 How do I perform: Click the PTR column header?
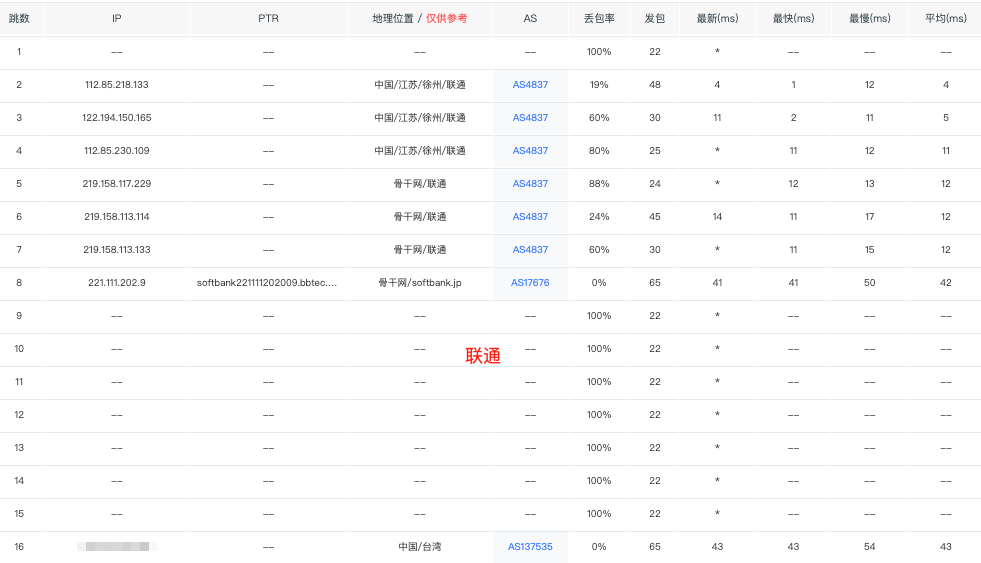268,18
